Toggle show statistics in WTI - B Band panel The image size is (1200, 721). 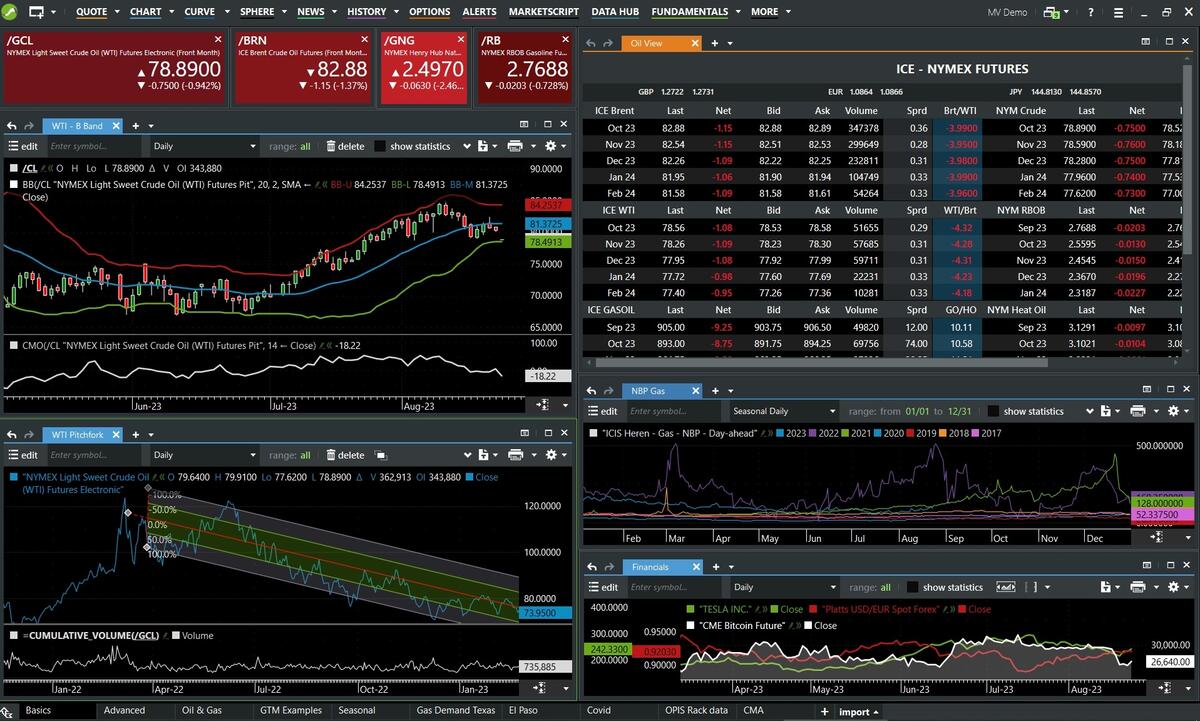point(380,146)
